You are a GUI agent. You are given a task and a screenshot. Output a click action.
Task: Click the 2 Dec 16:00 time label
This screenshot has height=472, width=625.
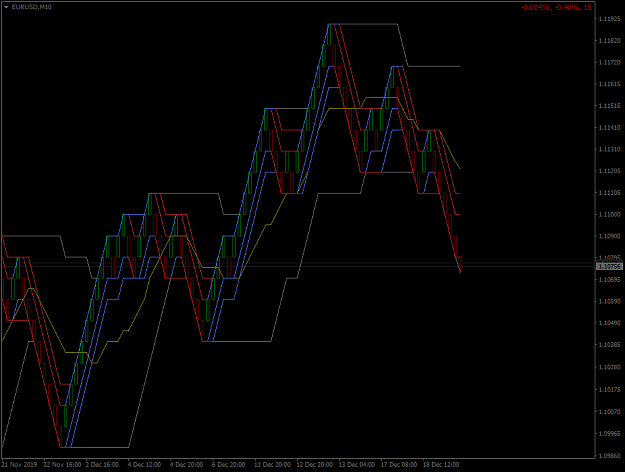pyautogui.click(x=102, y=465)
